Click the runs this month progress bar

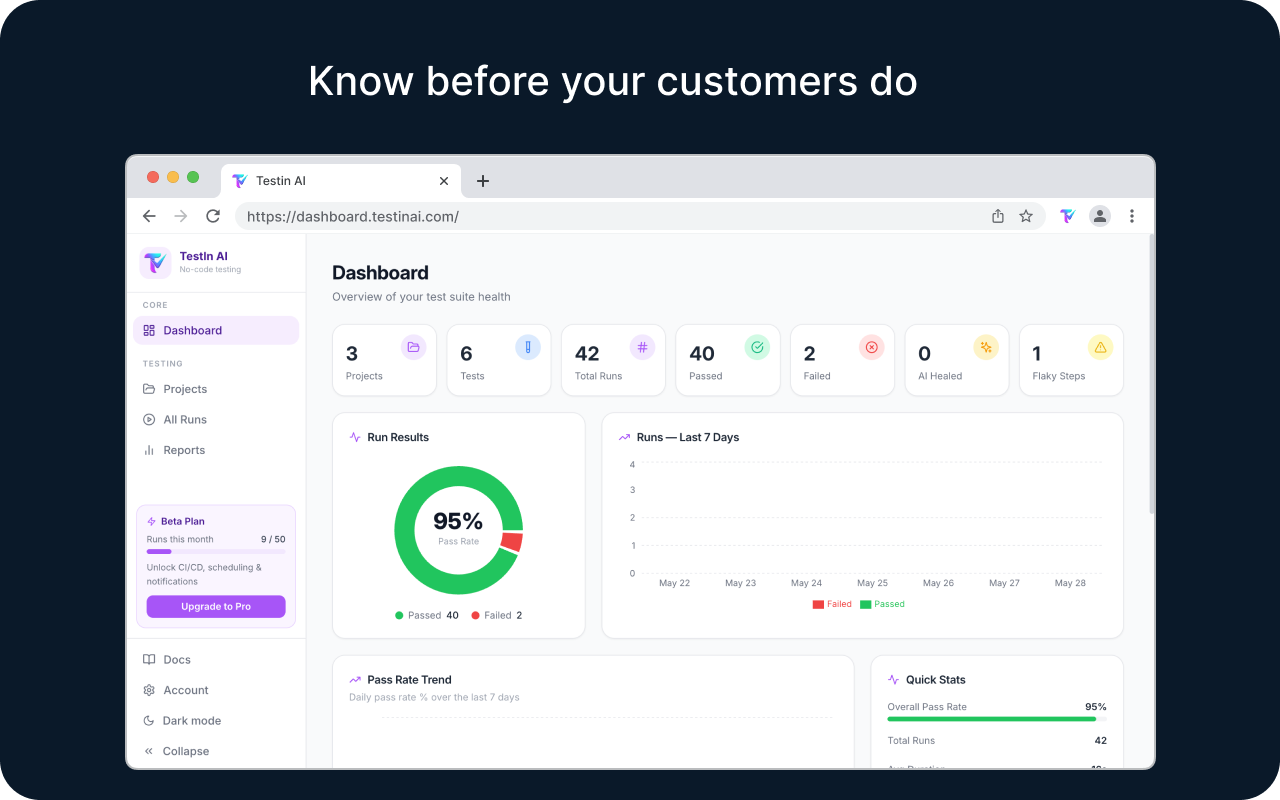tap(216, 551)
